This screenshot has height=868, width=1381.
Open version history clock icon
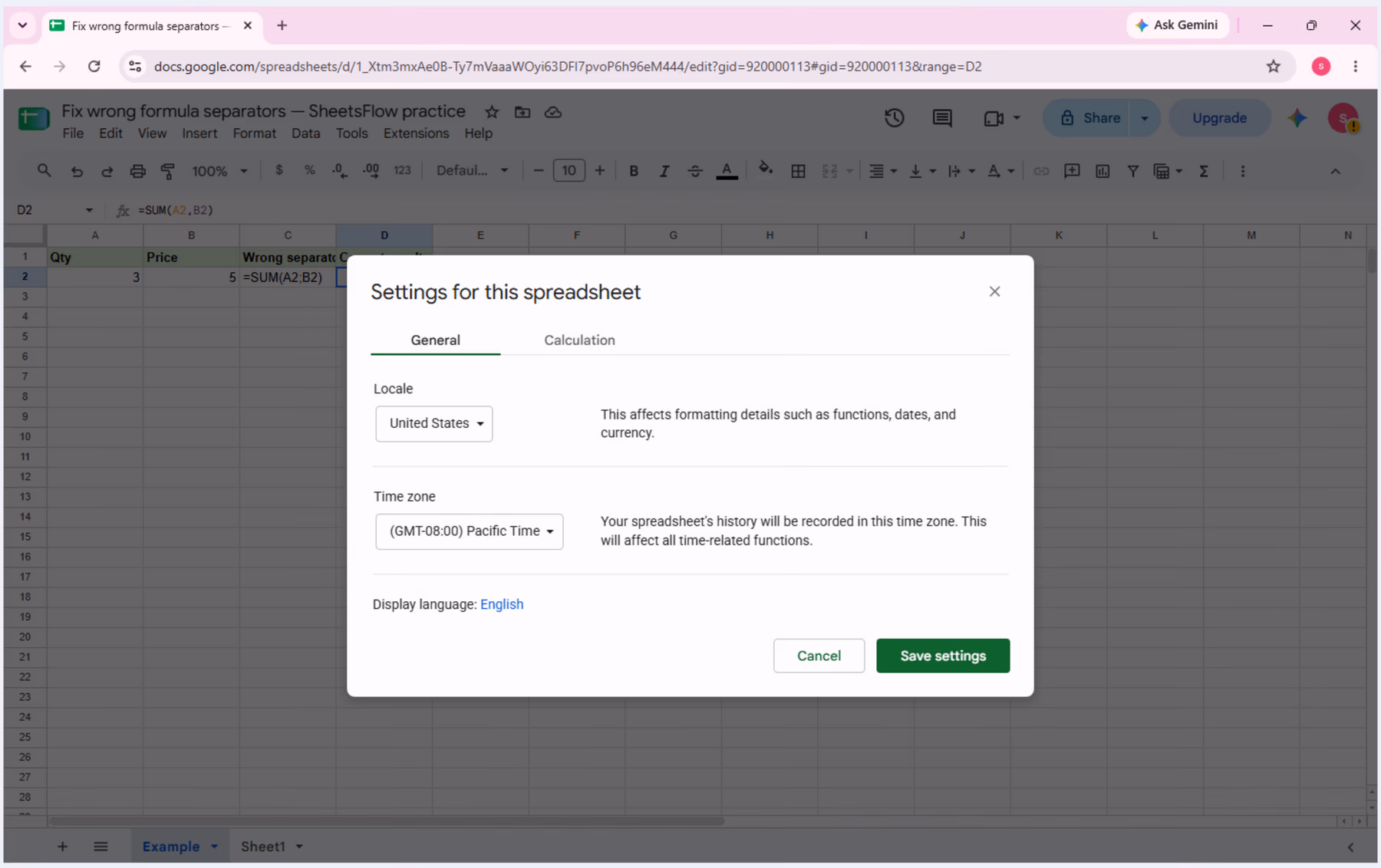tap(894, 118)
